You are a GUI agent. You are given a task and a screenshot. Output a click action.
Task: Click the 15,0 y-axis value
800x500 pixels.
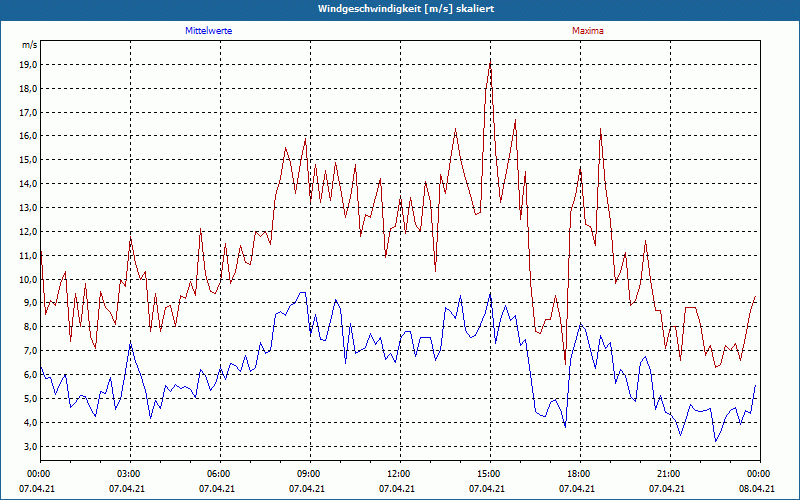click(x=29, y=160)
